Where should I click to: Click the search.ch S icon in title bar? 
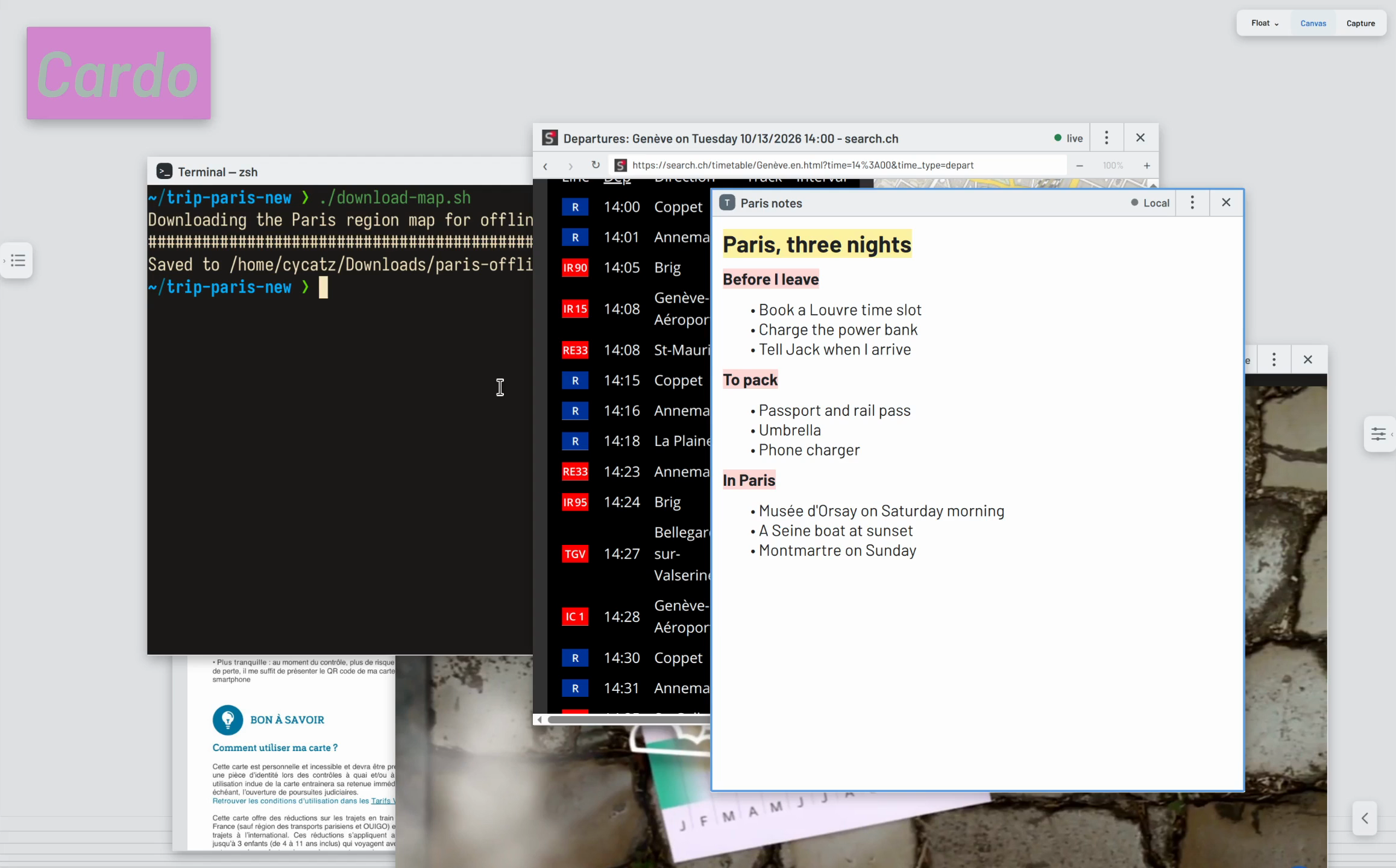click(550, 138)
